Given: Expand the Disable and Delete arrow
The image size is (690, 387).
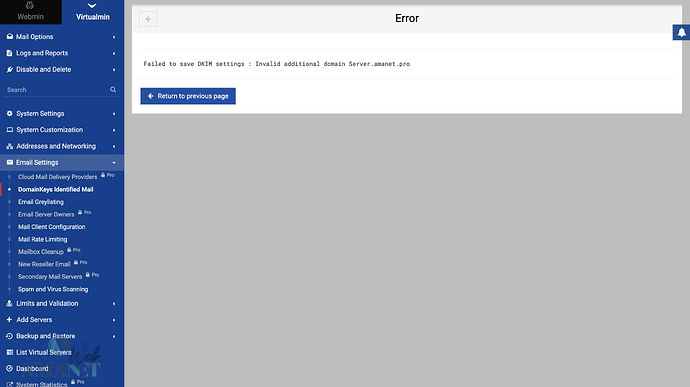Looking at the screenshot, I should click(x=114, y=70).
